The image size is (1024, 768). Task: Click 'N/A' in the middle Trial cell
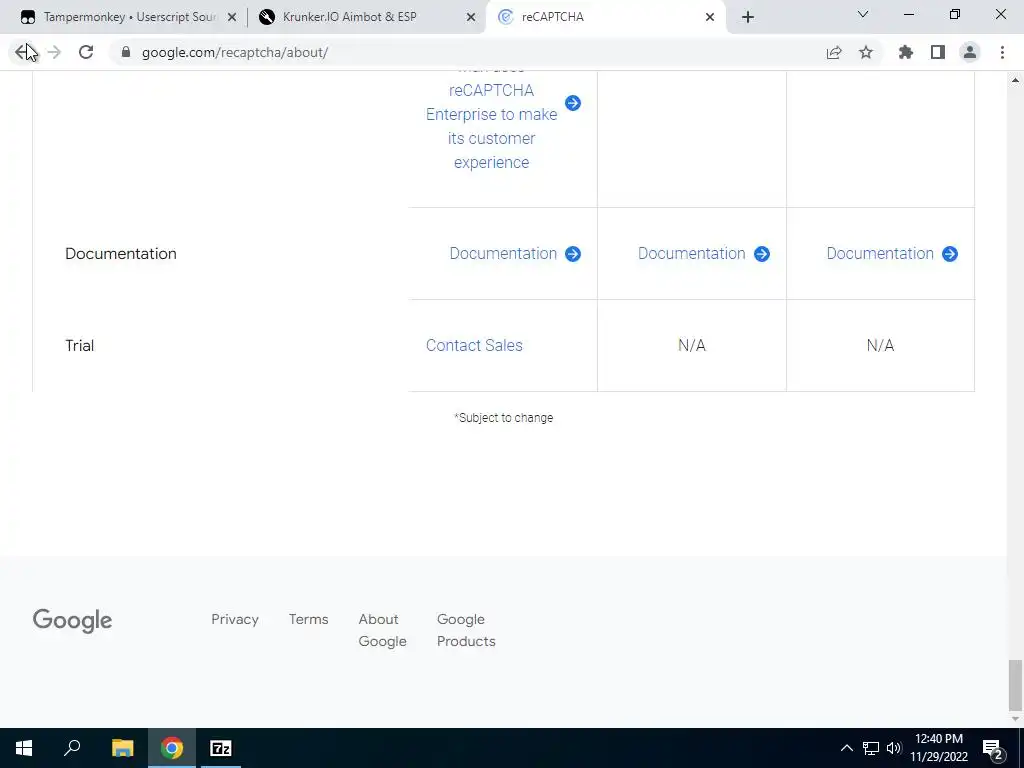(x=692, y=345)
